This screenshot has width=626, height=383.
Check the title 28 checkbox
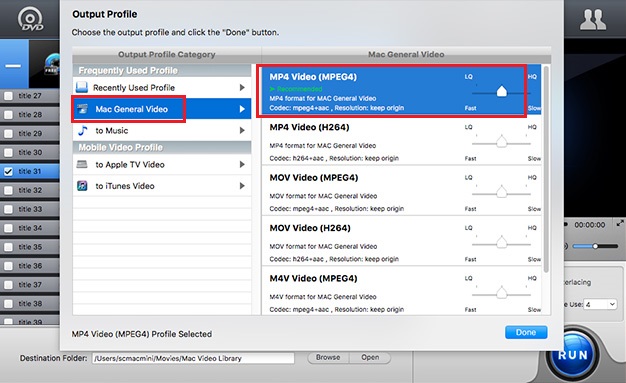tap(8, 115)
